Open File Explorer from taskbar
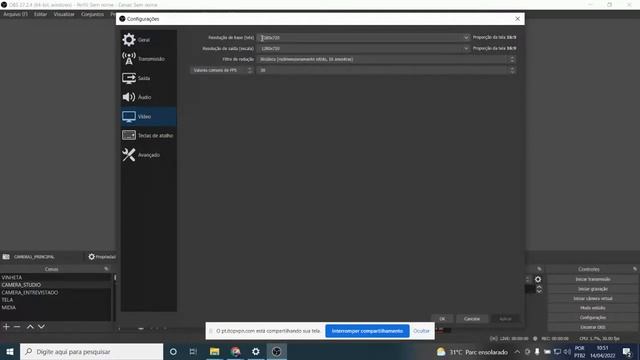Viewport: 640px width, 360px height. (x=215, y=352)
